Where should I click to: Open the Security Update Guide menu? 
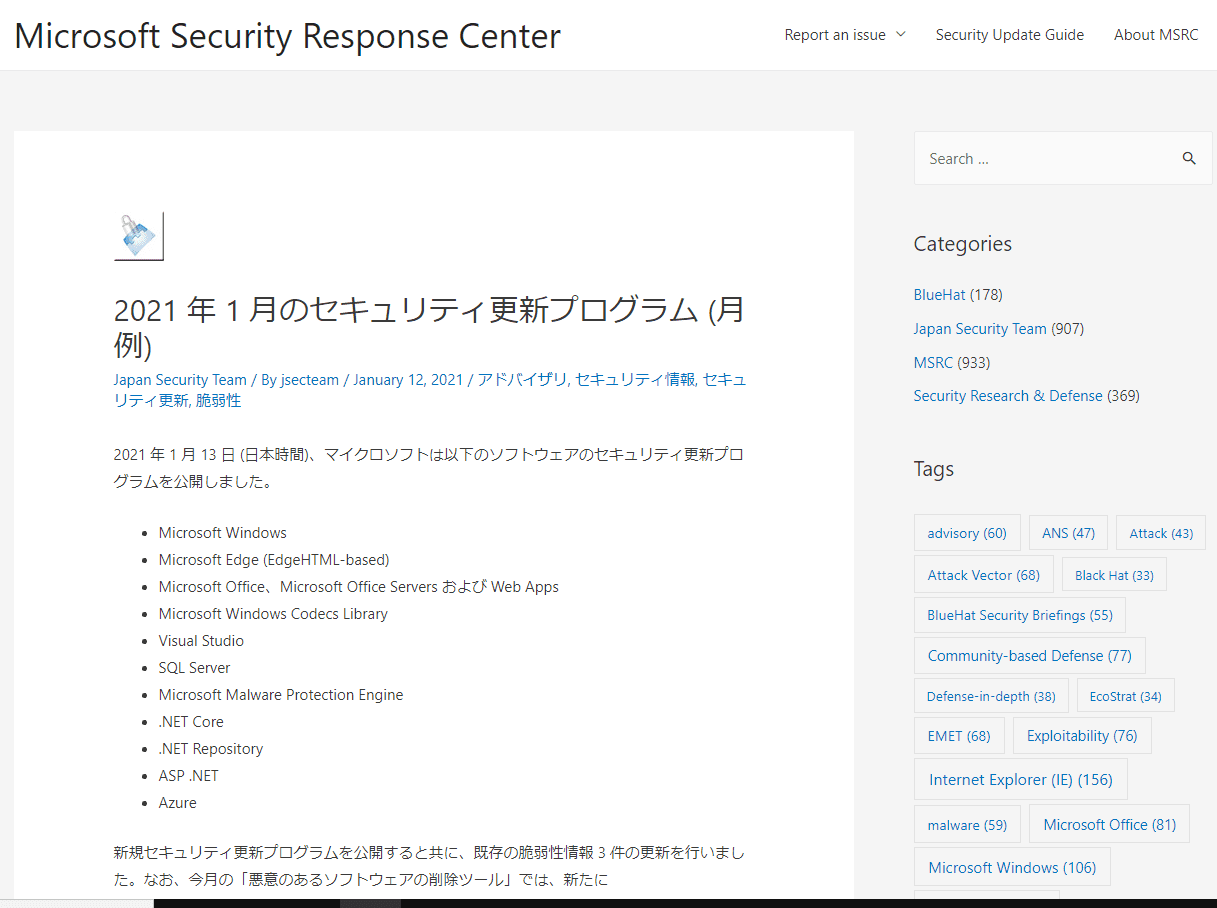tap(1009, 35)
